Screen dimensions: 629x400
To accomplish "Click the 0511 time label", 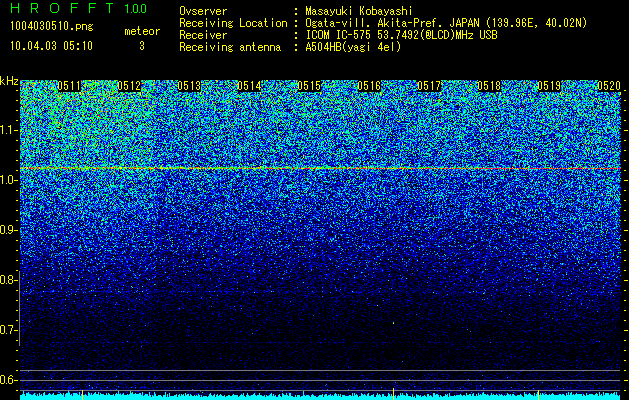I will (x=69, y=86).
